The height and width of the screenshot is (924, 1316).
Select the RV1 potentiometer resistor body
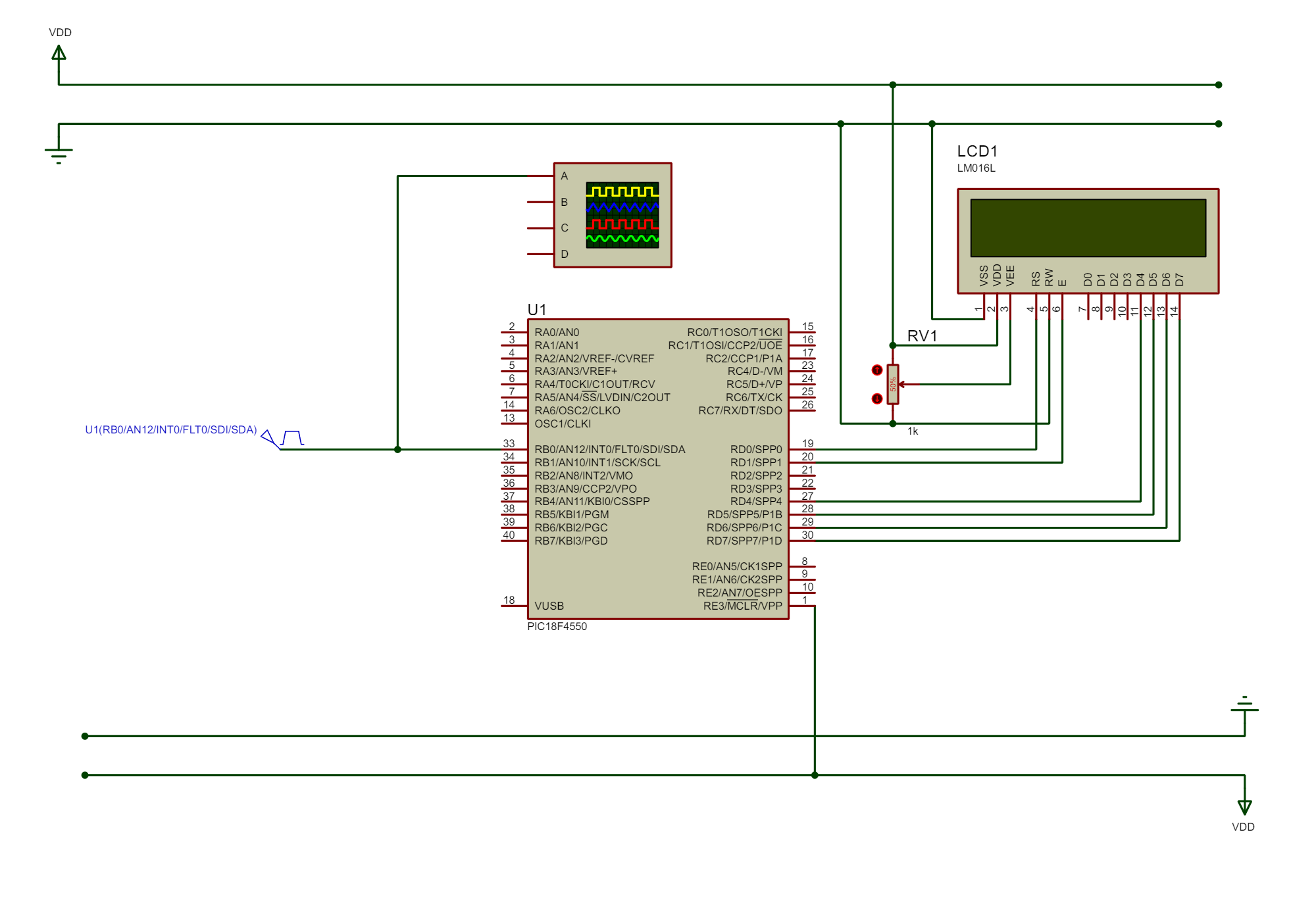pos(892,384)
